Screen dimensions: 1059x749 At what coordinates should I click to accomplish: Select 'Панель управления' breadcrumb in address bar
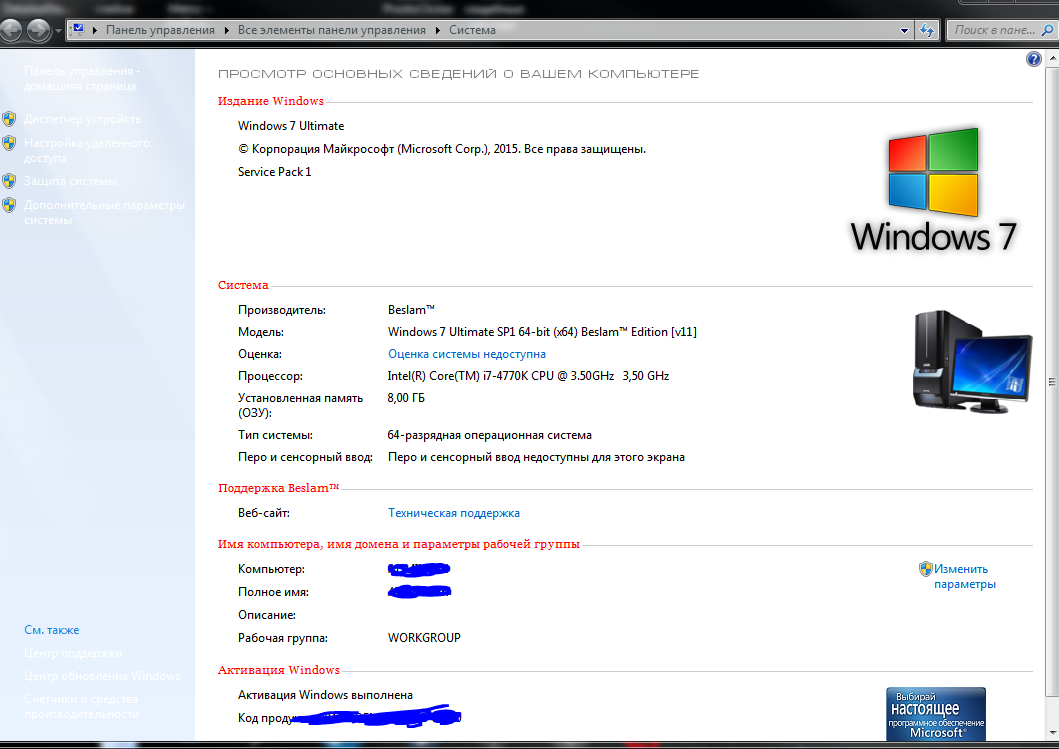point(160,30)
